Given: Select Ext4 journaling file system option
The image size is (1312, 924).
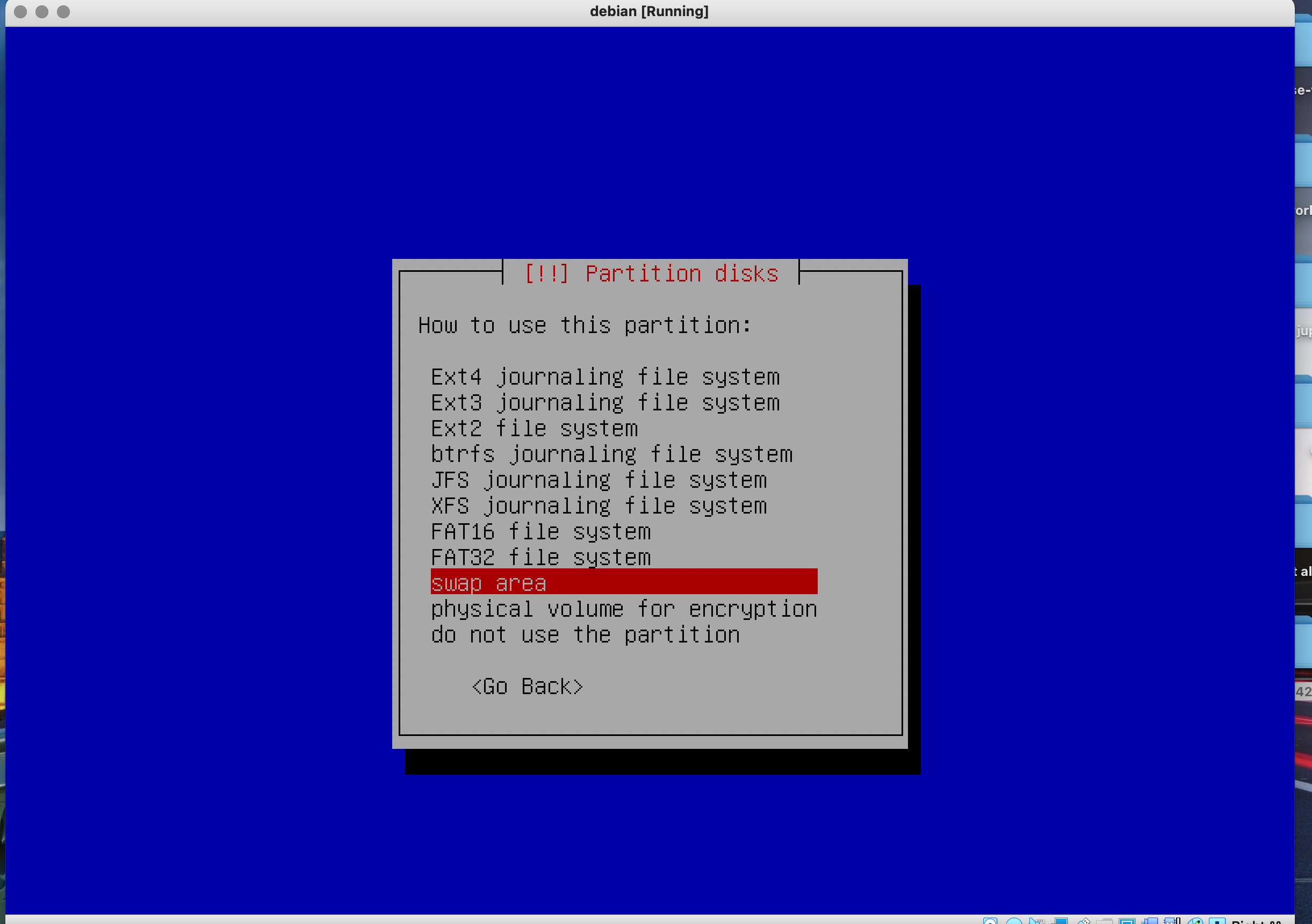Looking at the screenshot, I should click(x=604, y=377).
